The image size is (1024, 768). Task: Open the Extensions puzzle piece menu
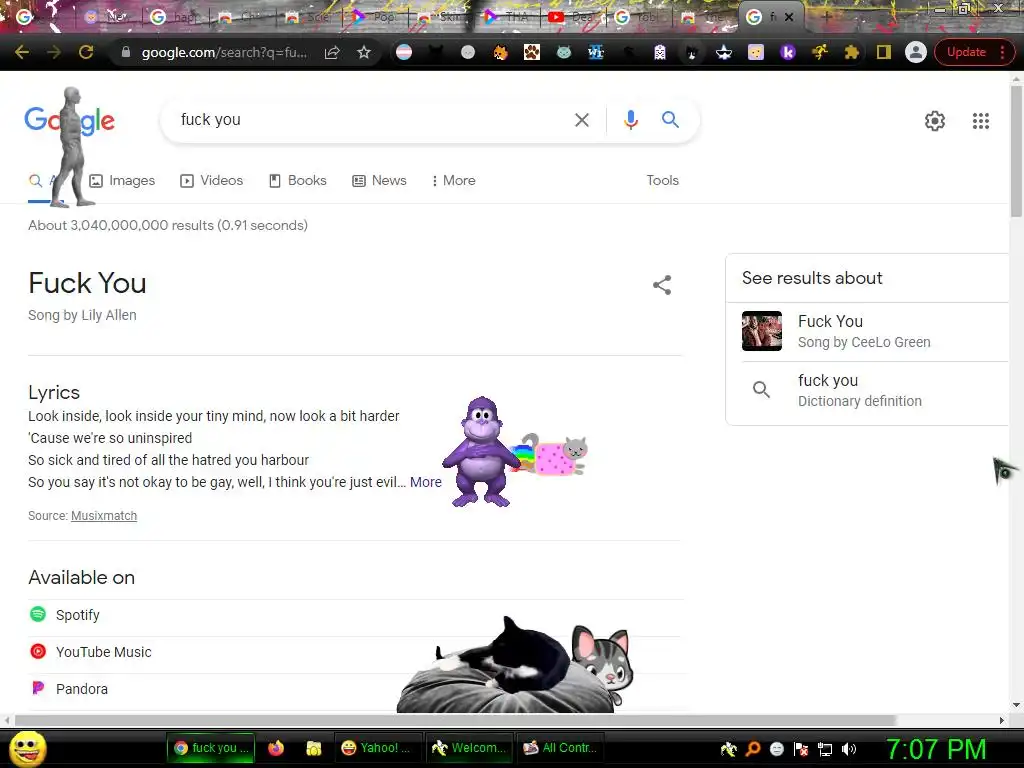[852, 52]
